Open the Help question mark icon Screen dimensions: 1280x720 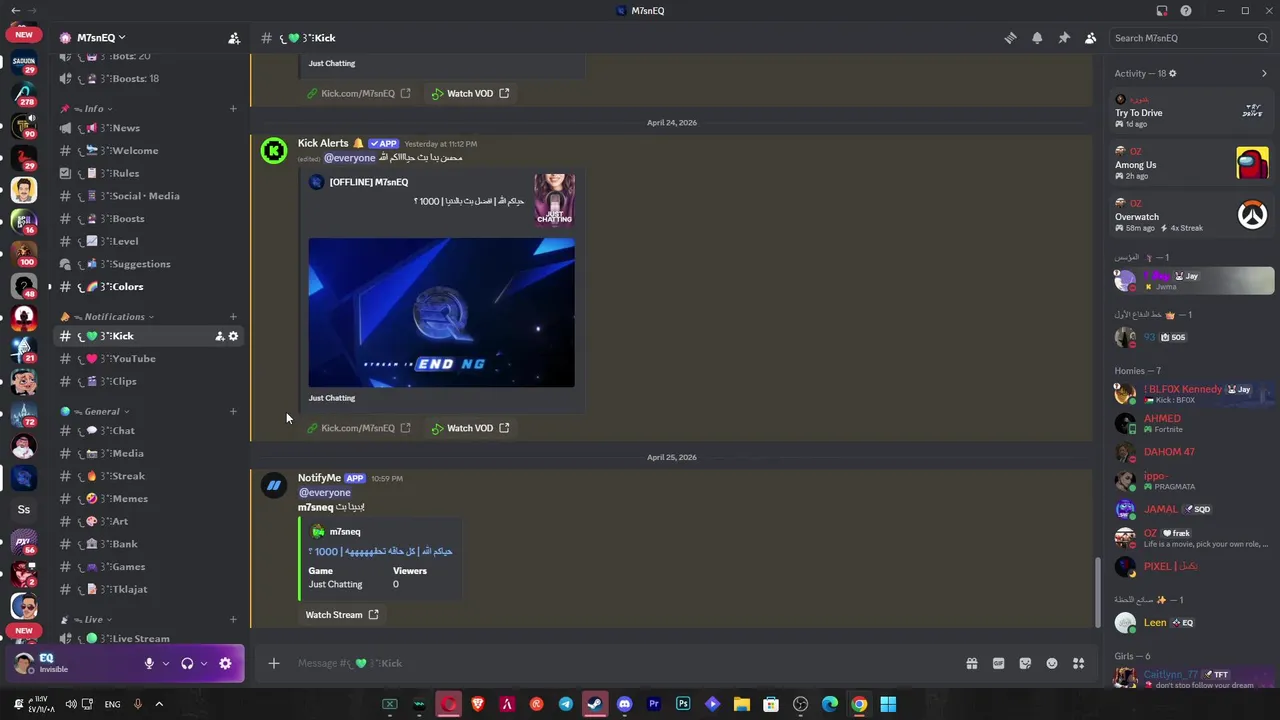coord(1186,11)
